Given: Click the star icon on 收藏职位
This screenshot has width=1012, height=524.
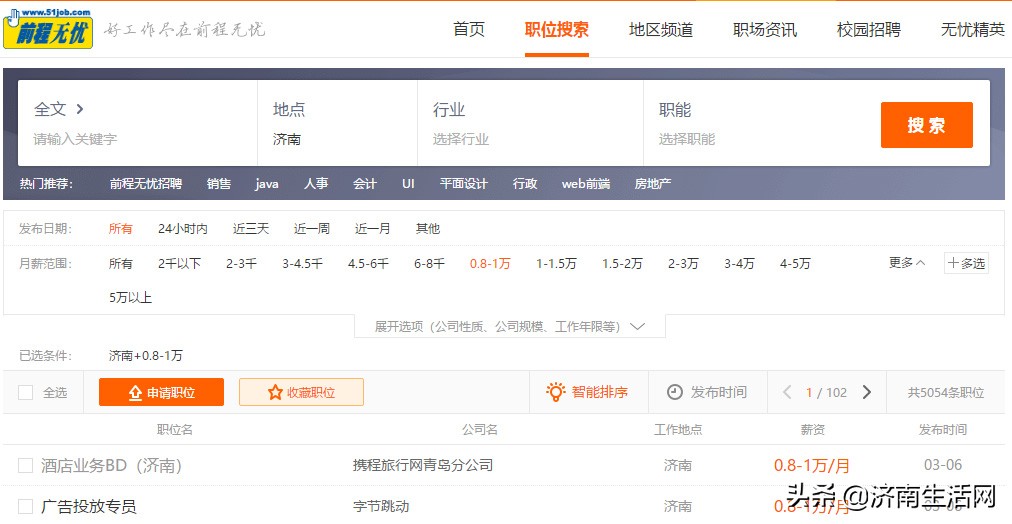Looking at the screenshot, I should click(x=275, y=392).
